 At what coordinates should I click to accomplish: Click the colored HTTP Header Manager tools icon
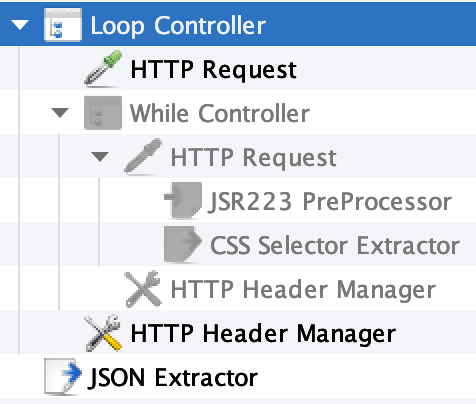pos(103,333)
